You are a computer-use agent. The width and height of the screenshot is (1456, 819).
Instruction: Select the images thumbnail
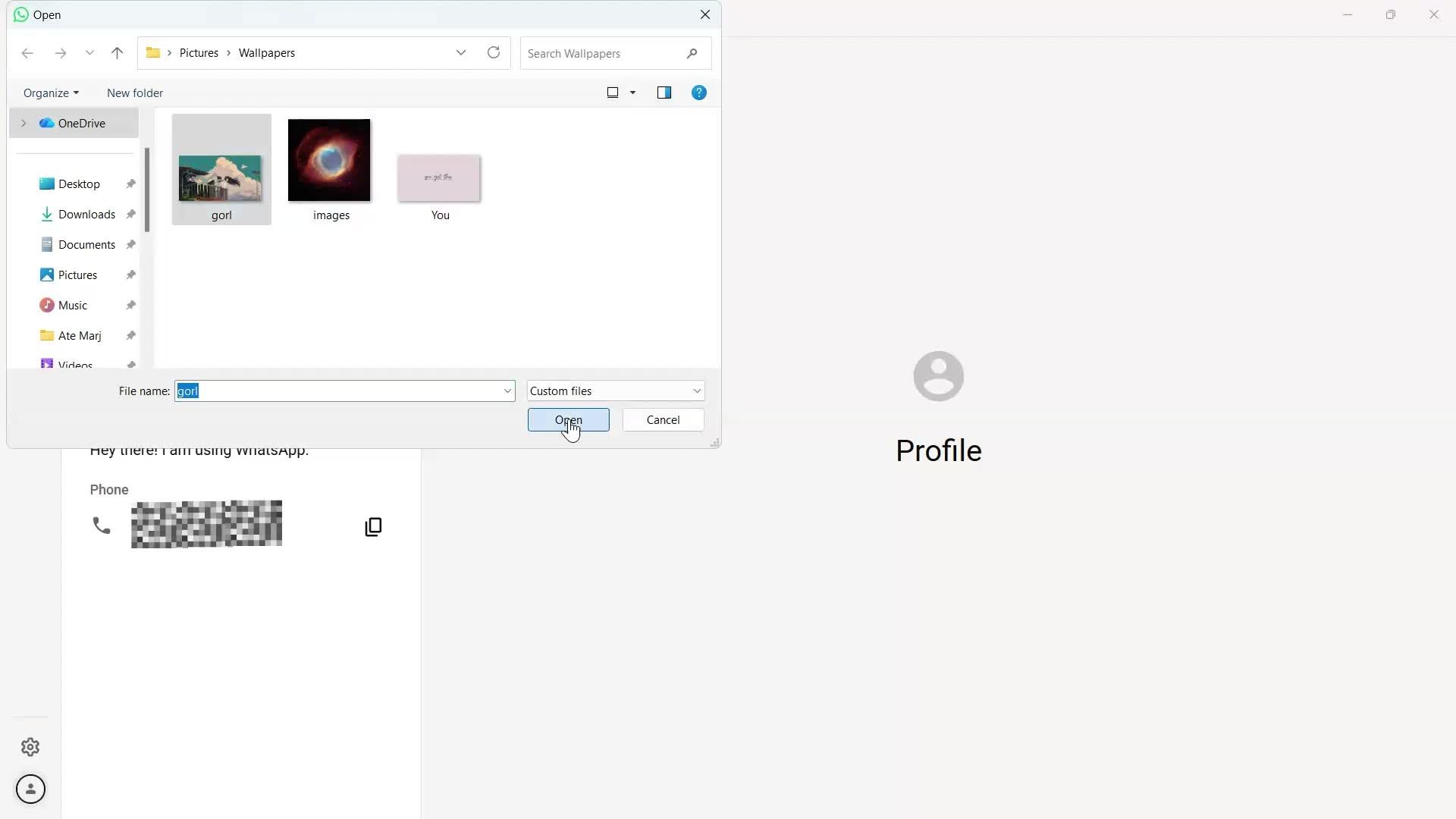click(x=328, y=159)
